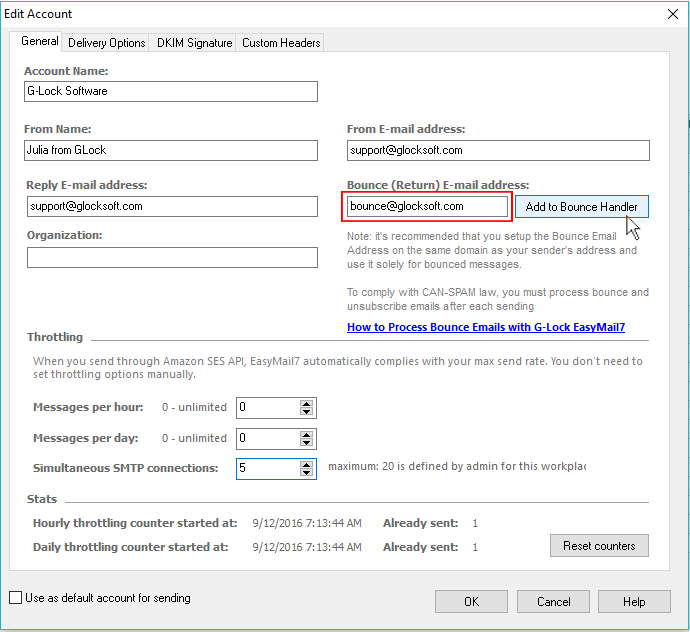Click Add to Bounce Handler button
The width and height of the screenshot is (690, 632).
pyautogui.click(x=582, y=207)
